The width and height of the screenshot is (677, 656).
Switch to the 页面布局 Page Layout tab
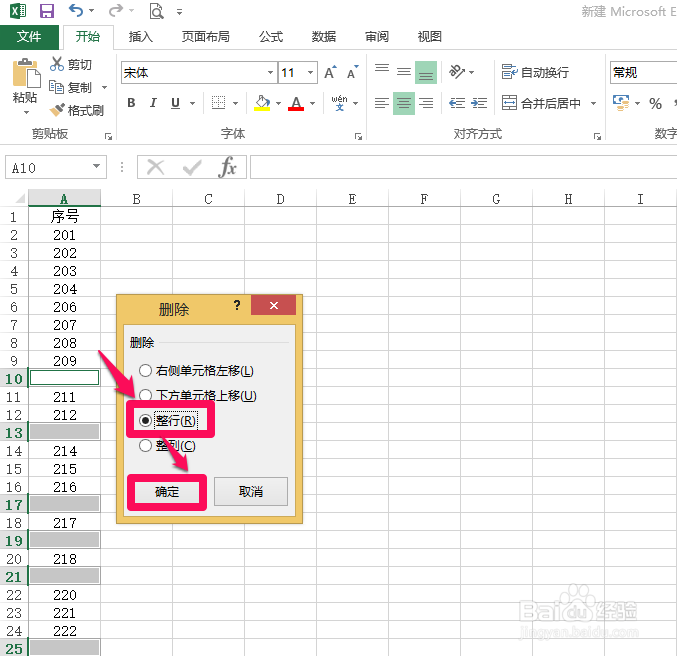click(x=206, y=37)
